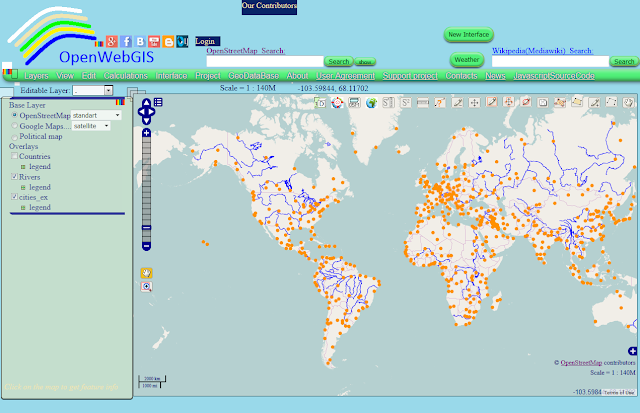Image resolution: width=640 pixels, height=413 pixels.
Task: Select the Google Maps base layer radio
Action: (x=15, y=126)
